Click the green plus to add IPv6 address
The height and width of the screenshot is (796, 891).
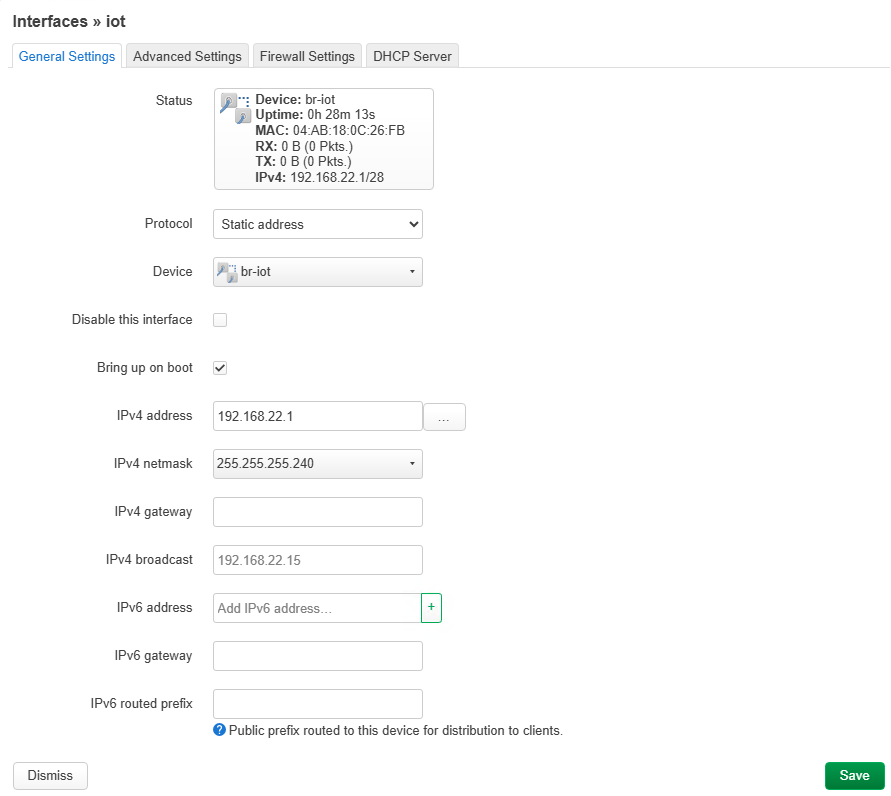pos(431,607)
